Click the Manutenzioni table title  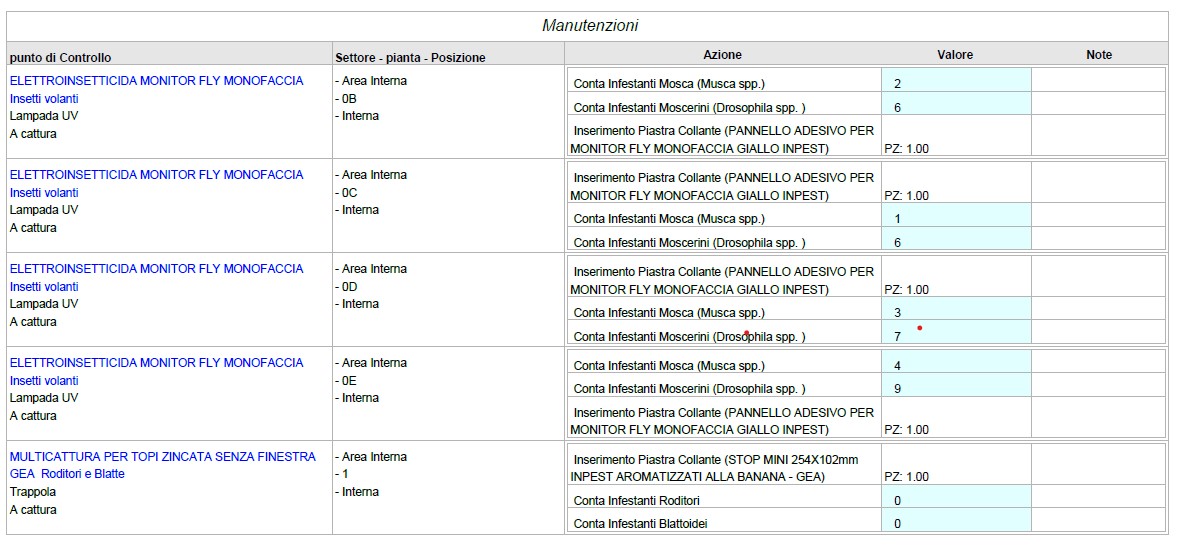590,26
